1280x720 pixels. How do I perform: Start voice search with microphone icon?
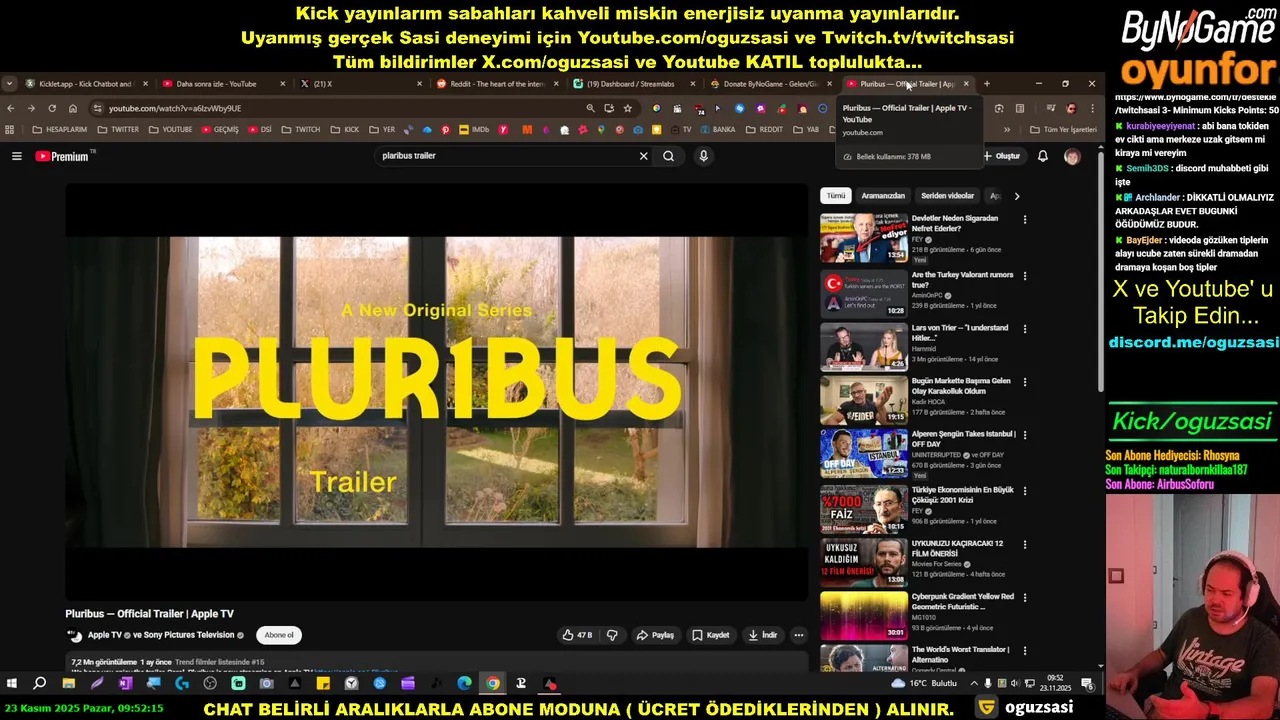pyautogui.click(x=703, y=156)
